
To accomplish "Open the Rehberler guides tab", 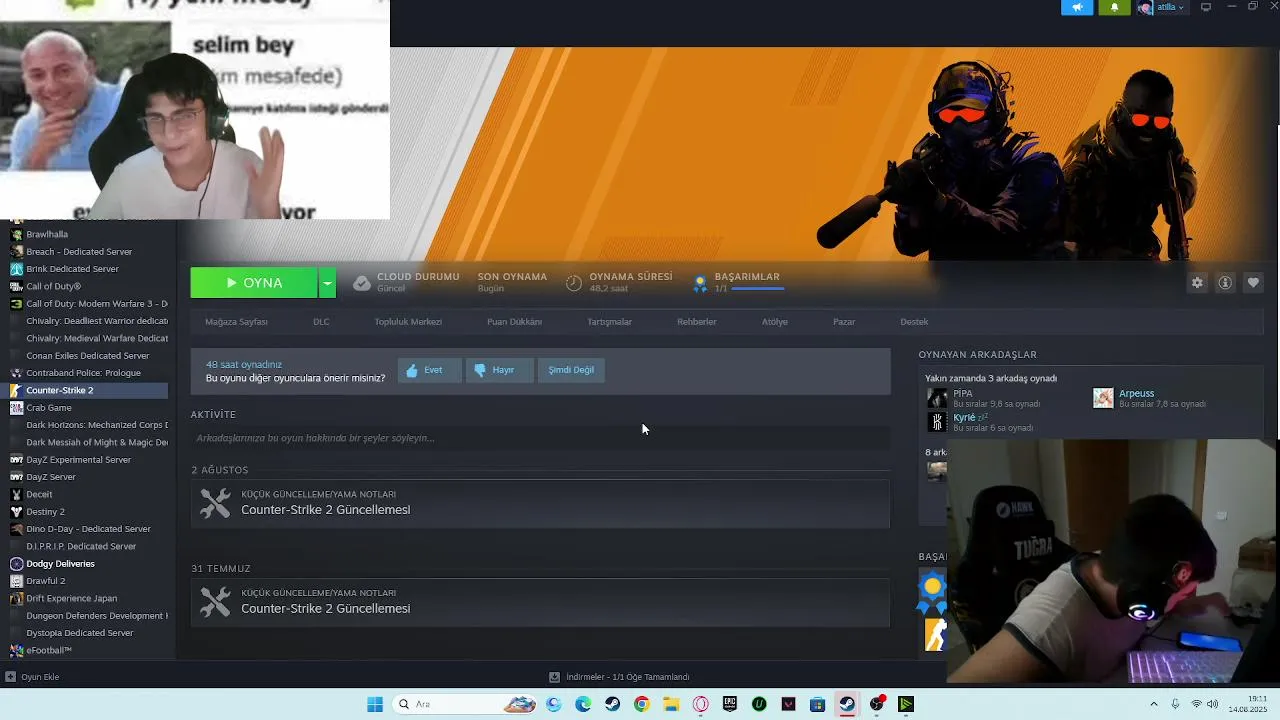I will click(x=697, y=322).
